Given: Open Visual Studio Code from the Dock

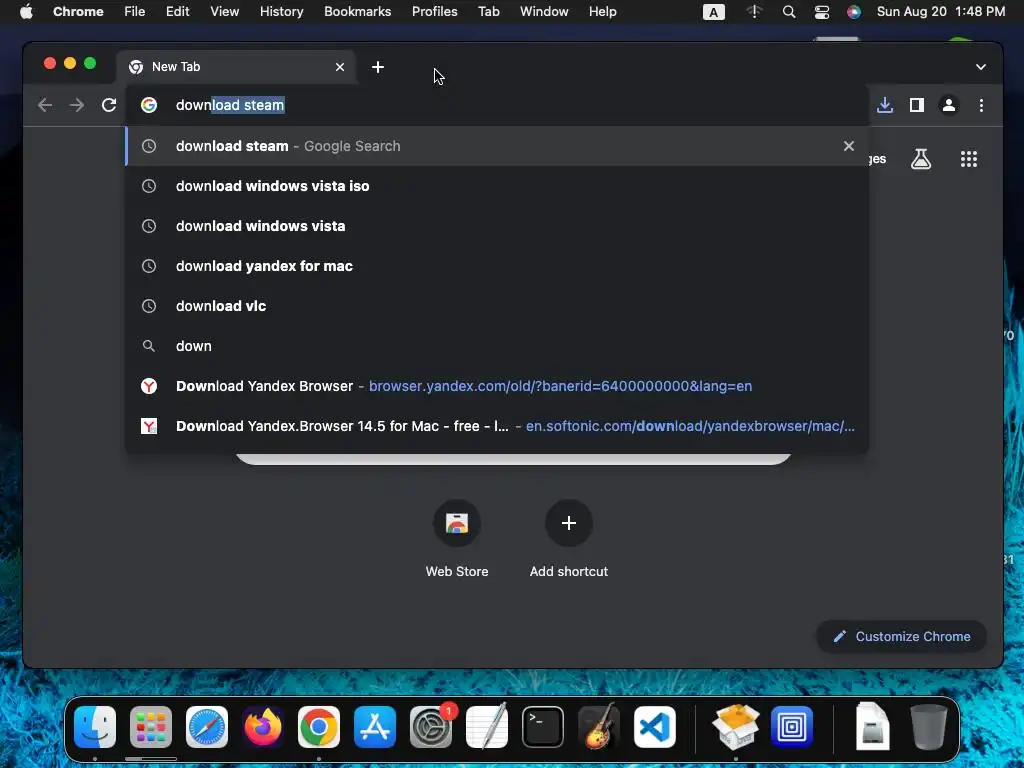Looking at the screenshot, I should pos(655,727).
